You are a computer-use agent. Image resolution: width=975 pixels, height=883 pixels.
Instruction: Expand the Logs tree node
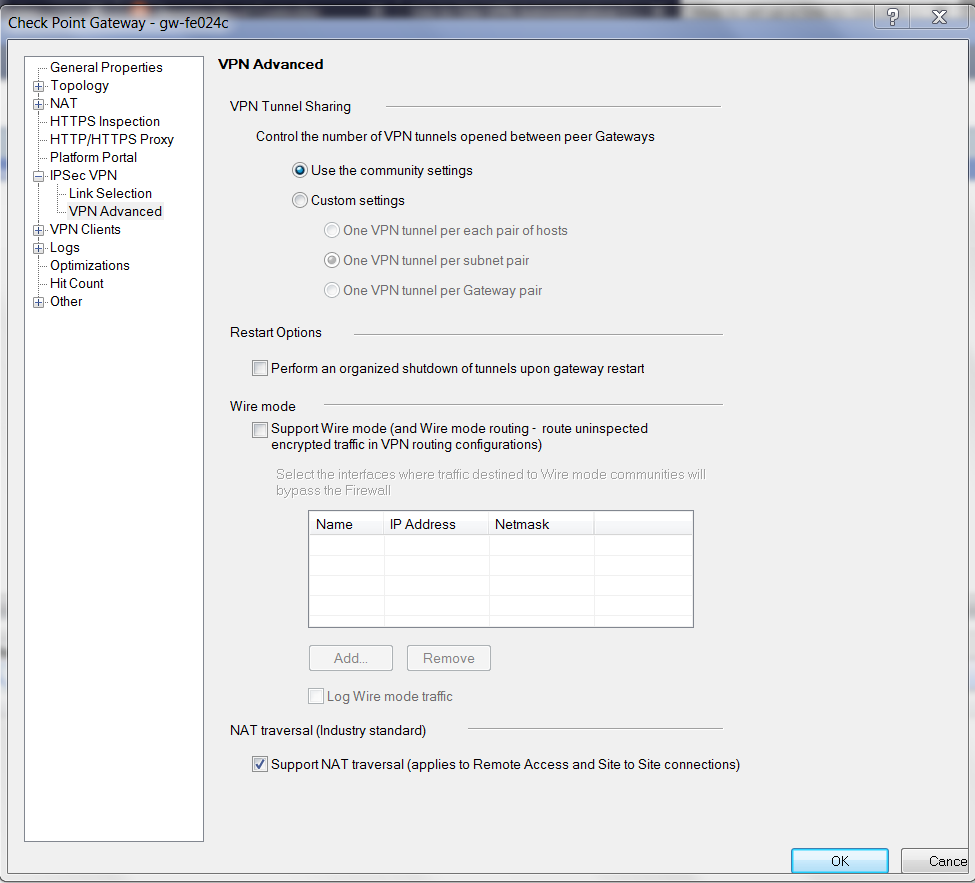(x=39, y=248)
